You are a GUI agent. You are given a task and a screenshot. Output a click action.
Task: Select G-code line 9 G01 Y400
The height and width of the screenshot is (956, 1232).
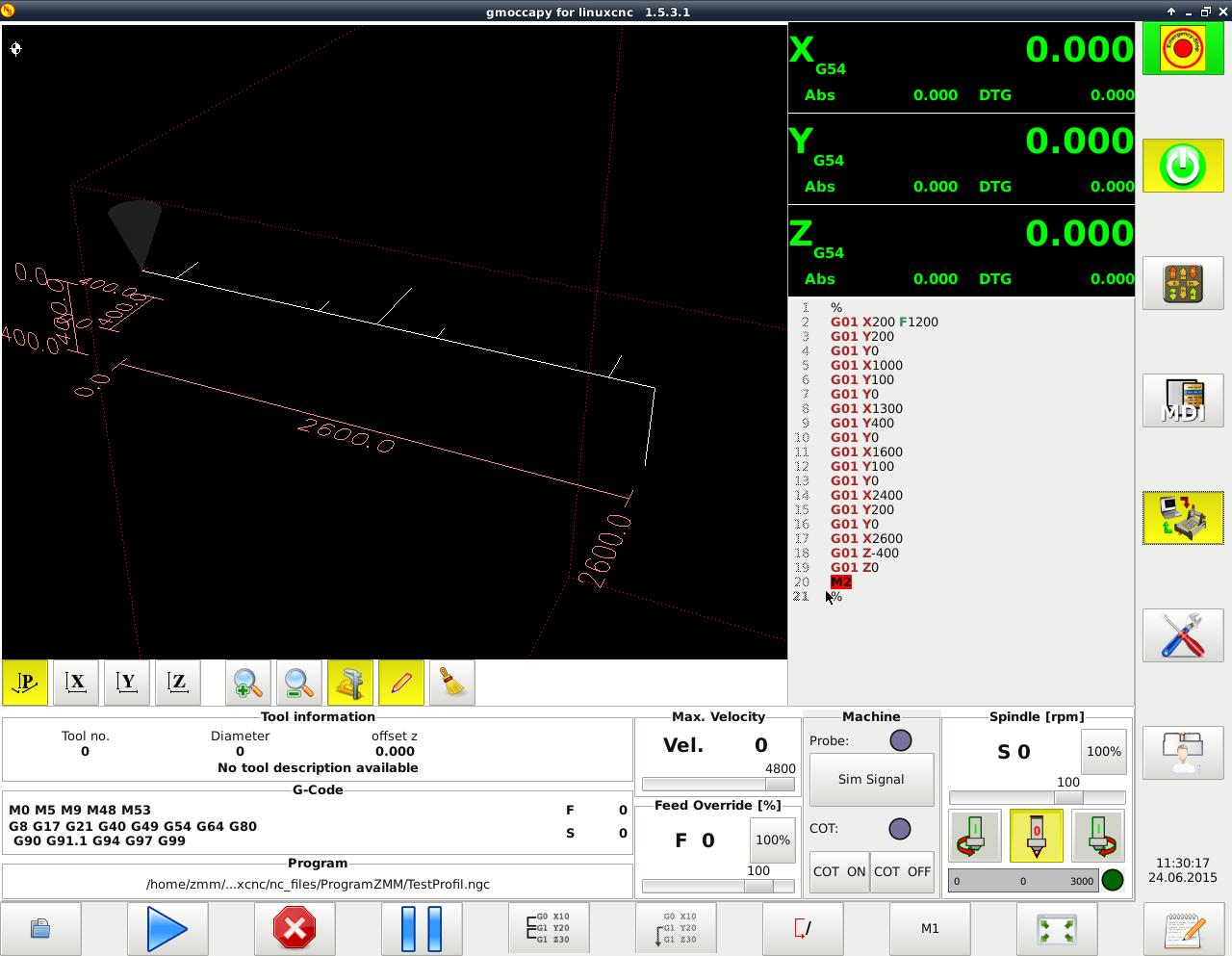[x=862, y=424]
